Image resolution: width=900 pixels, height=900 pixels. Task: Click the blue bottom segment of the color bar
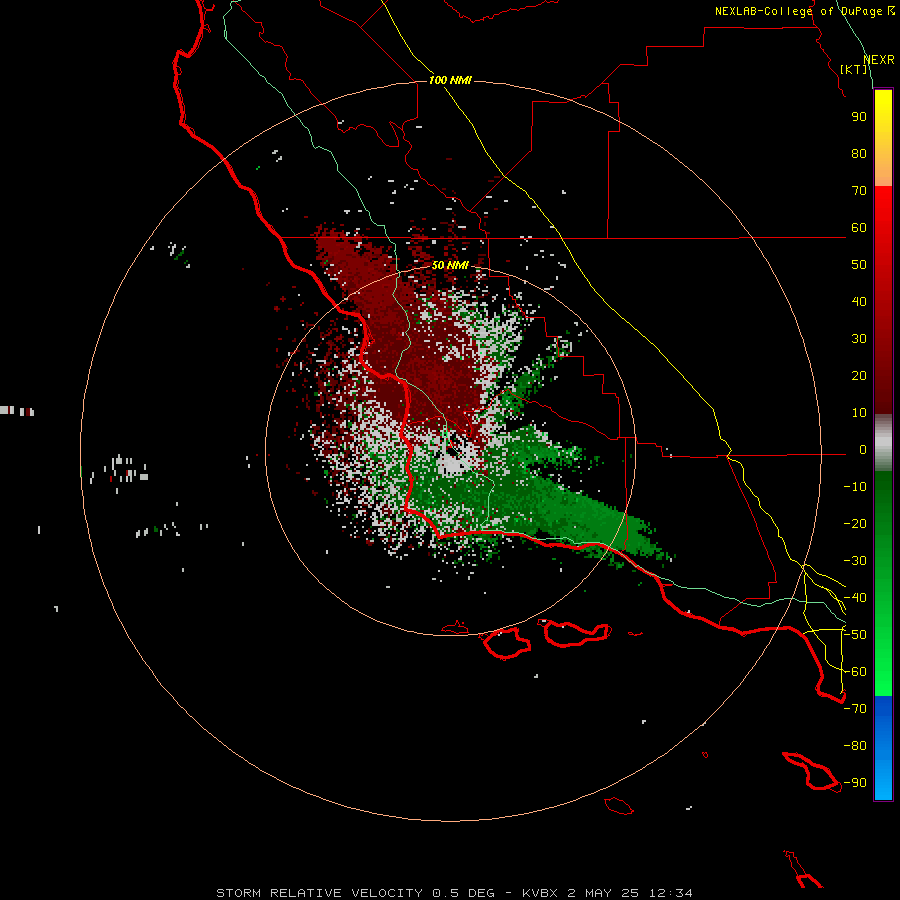click(883, 748)
